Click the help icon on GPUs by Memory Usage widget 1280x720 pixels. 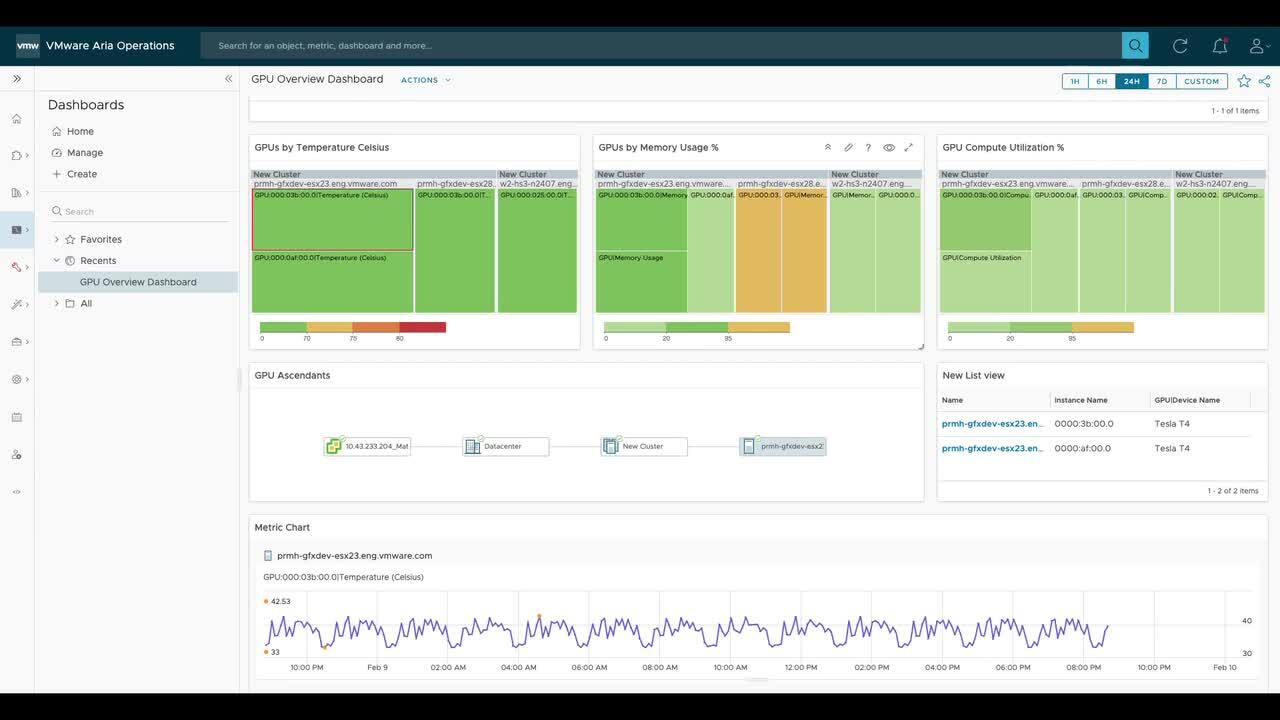coord(868,146)
